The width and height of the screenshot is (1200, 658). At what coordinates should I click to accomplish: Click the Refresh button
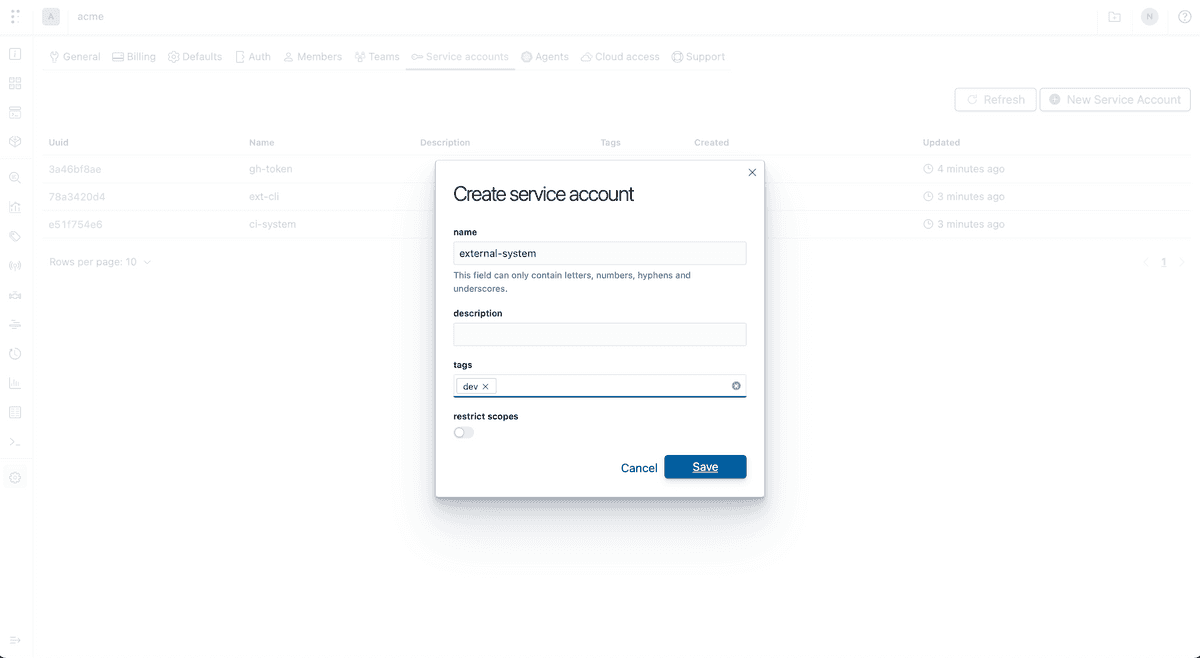pyautogui.click(x=995, y=100)
